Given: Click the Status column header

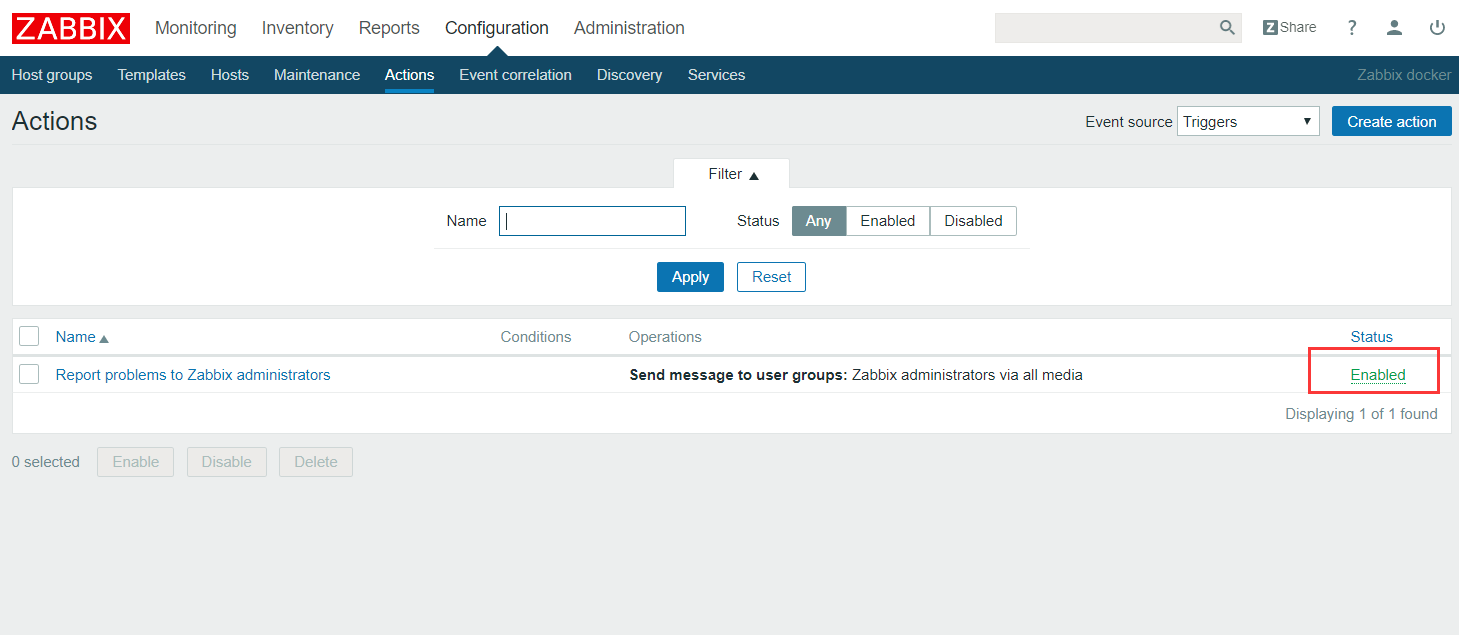Looking at the screenshot, I should (1372, 337).
